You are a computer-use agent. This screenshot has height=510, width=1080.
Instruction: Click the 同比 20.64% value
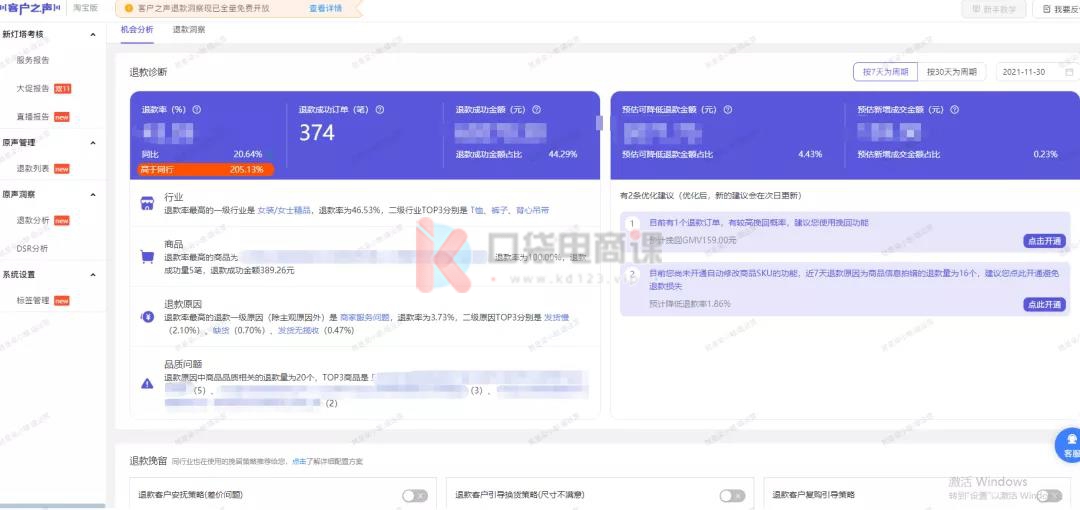point(248,154)
